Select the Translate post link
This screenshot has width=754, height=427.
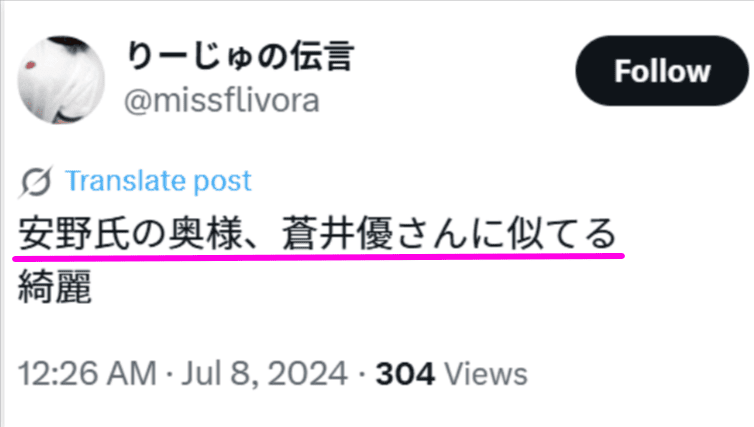click(158, 181)
